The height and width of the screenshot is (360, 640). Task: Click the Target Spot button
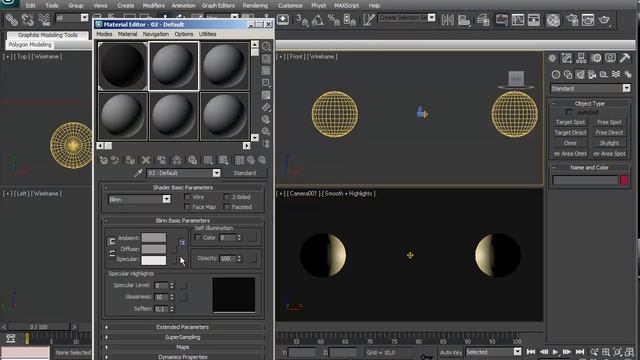(x=570, y=122)
